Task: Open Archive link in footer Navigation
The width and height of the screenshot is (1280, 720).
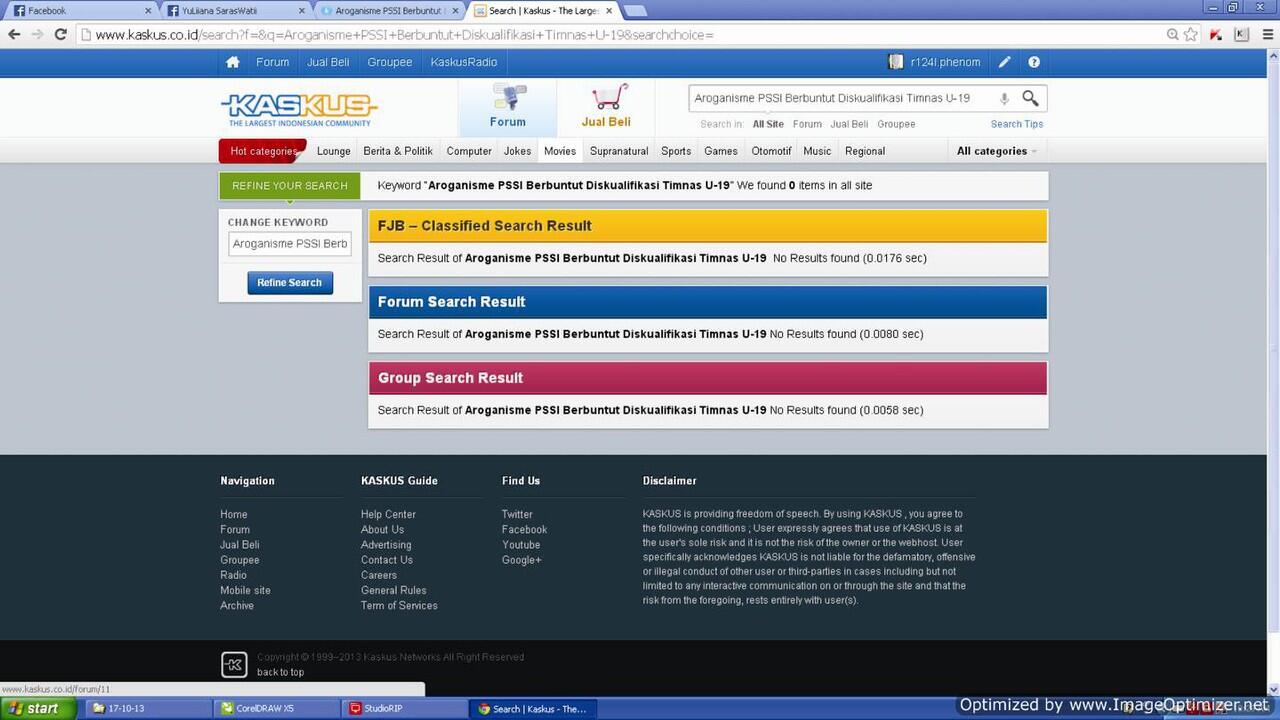Action: (x=237, y=606)
